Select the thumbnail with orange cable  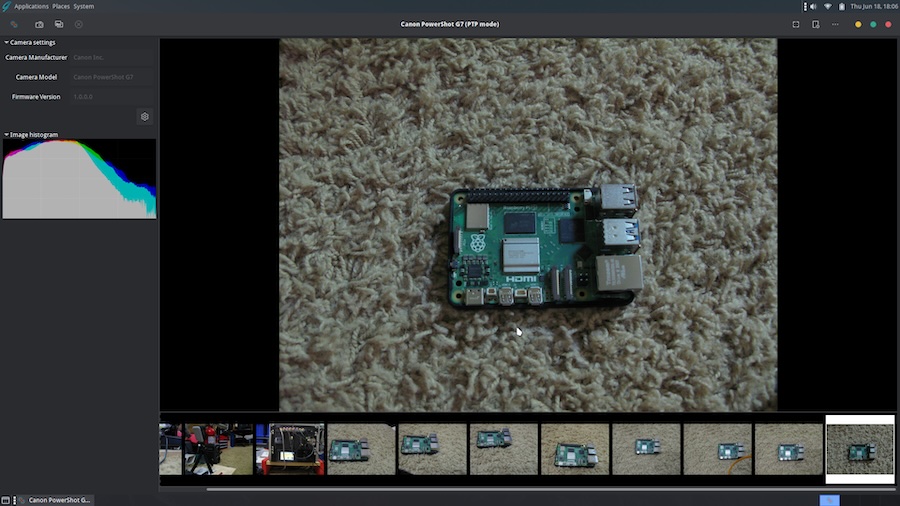(717, 449)
